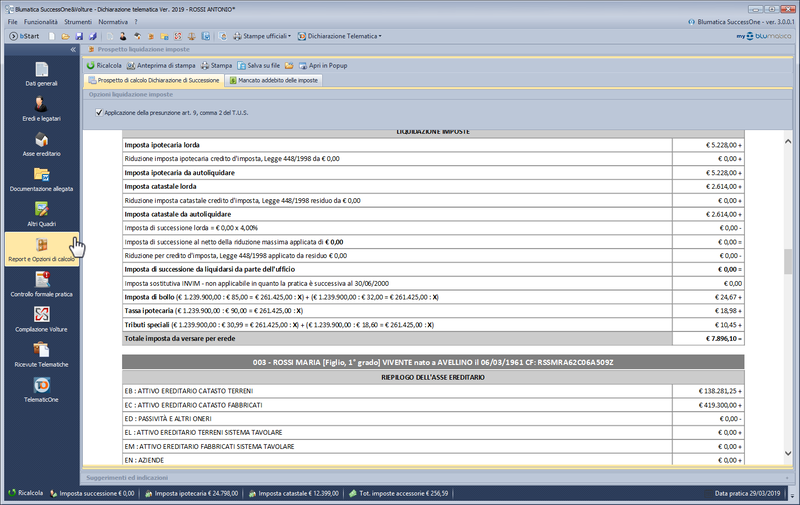
Task: Click the bStart button
Action: pyautogui.click(x=24, y=36)
